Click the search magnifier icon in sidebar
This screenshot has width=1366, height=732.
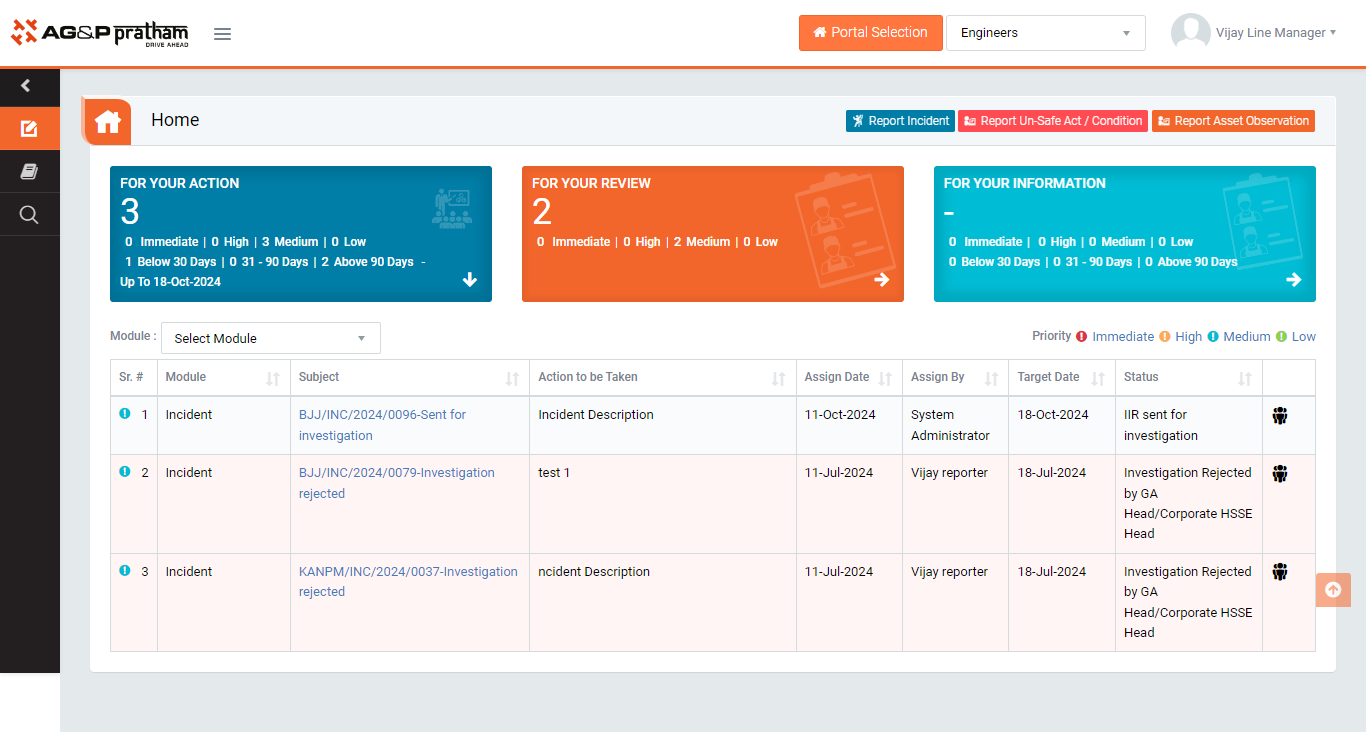tap(29, 215)
